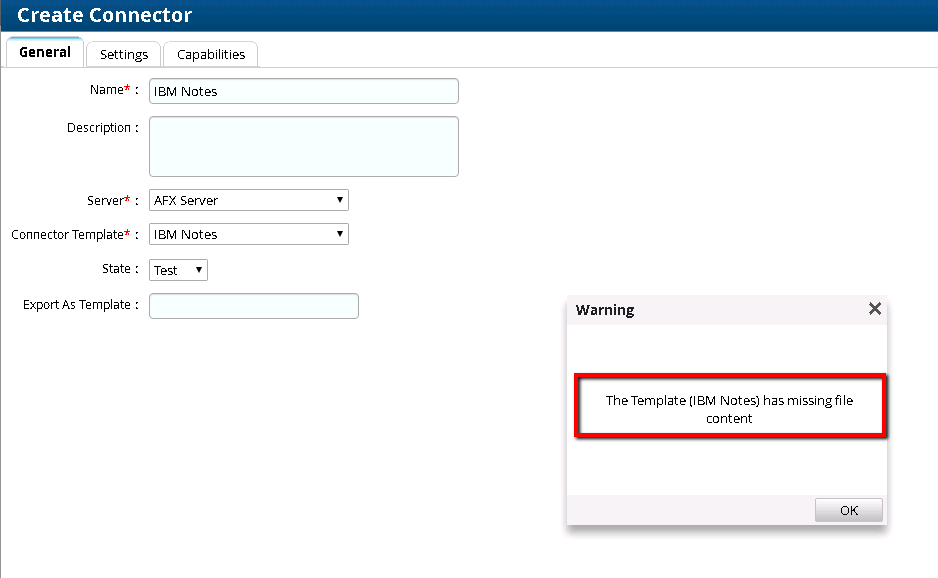The height and width of the screenshot is (578, 938).
Task: Click the Export As Template input box
Action: 253,306
